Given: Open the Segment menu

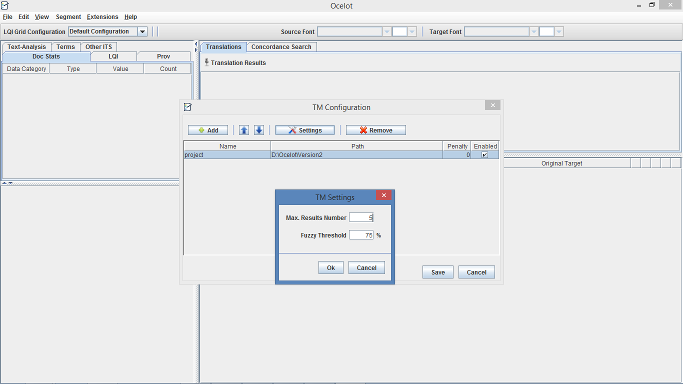Looking at the screenshot, I should pos(68,17).
